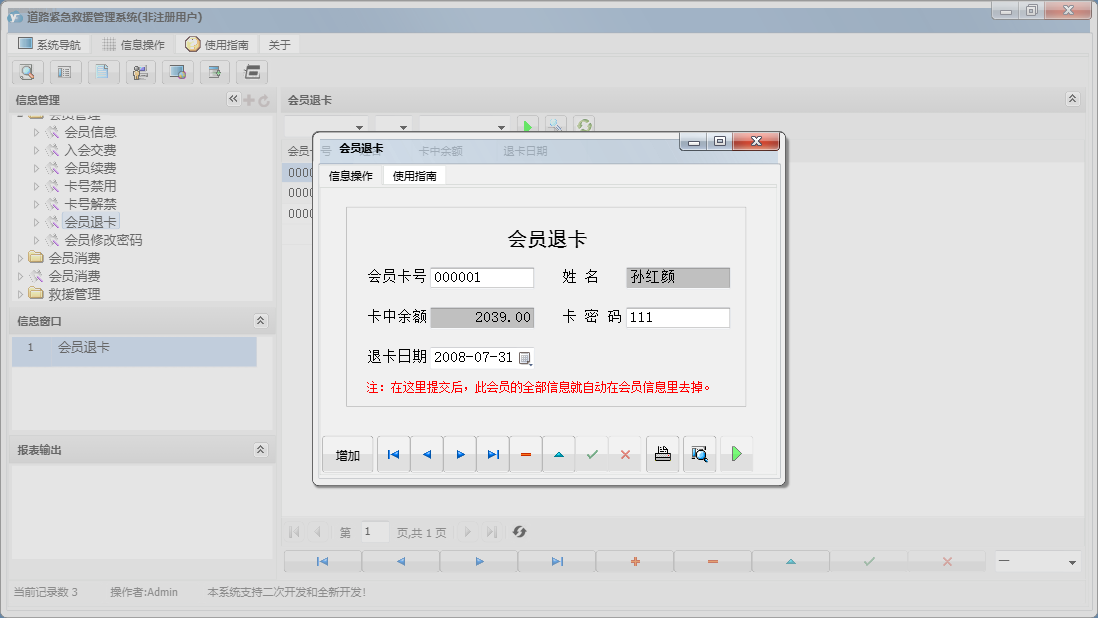Click the user management icon on the main toolbar
Screen dimensions: 1098x618
coord(140,72)
